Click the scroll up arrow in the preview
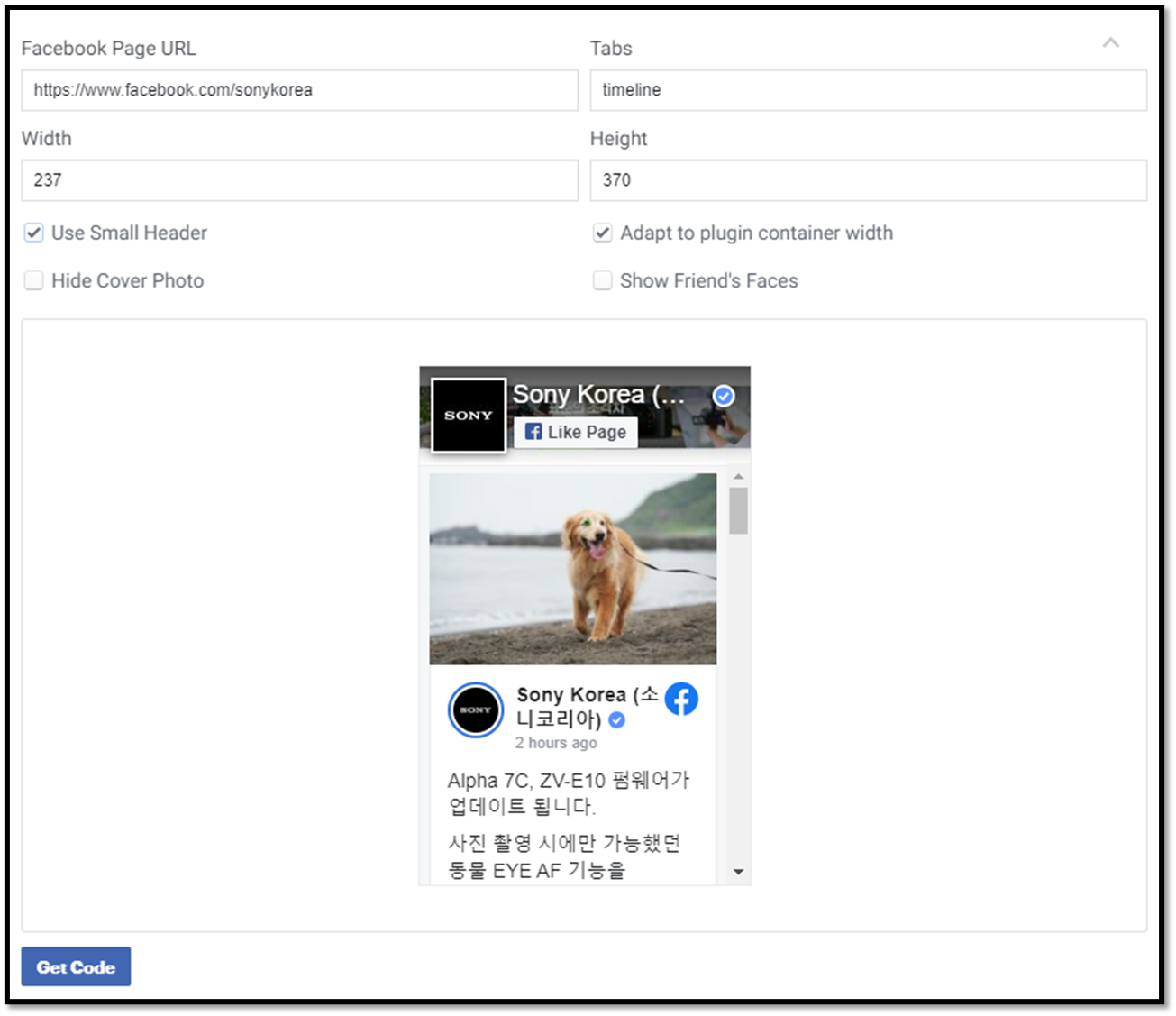This screenshot has height=1016, width=1176. point(738,476)
